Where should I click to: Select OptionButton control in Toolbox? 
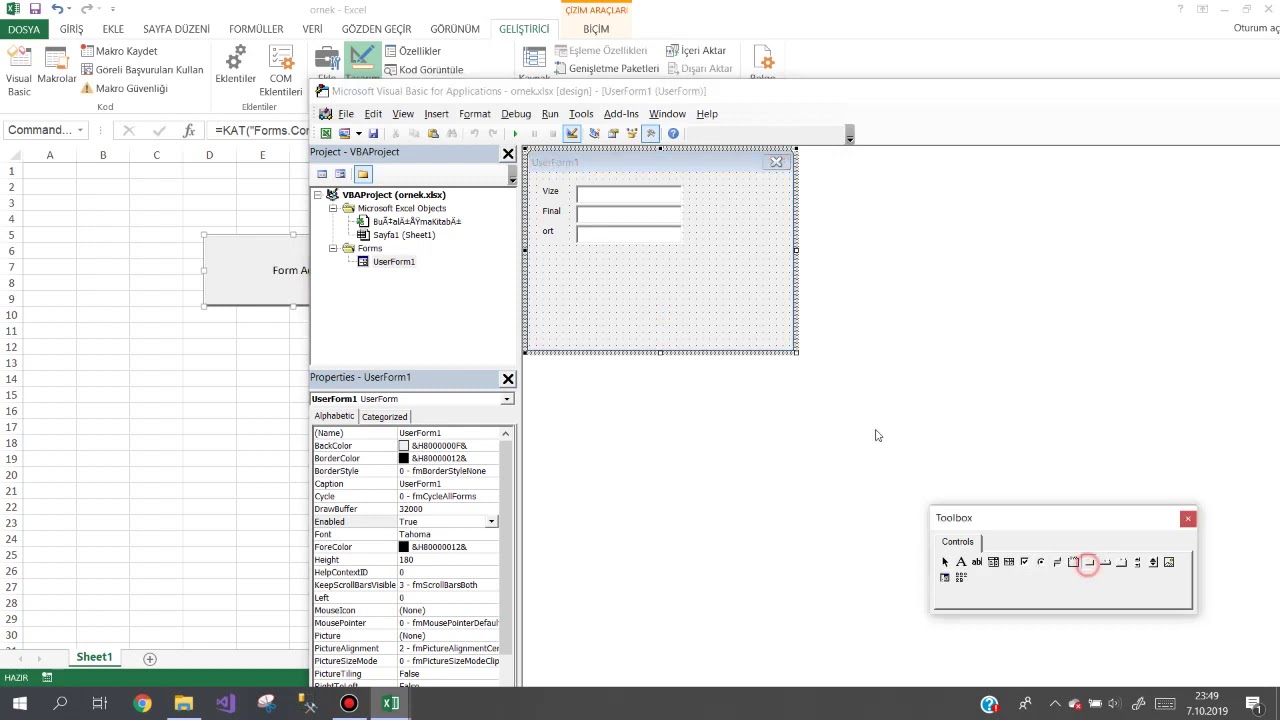click(x=1041, y=562)
